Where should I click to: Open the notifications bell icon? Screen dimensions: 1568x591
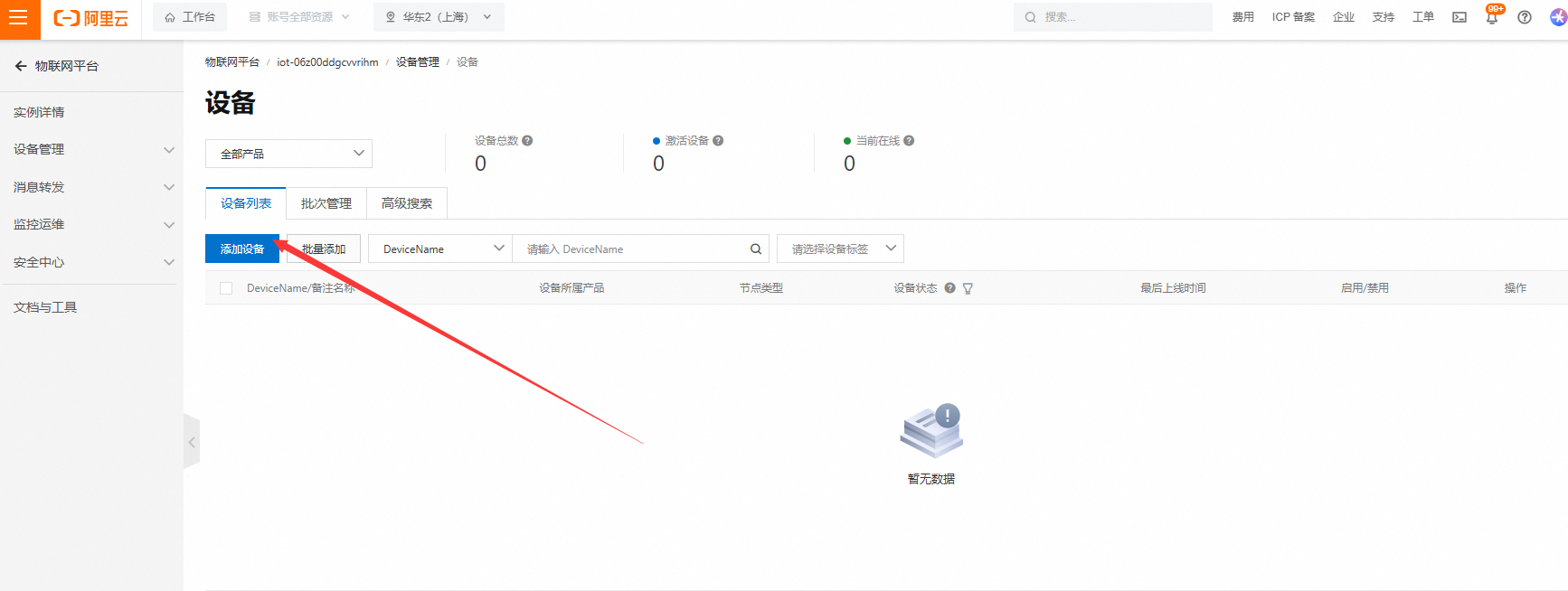1491,17
